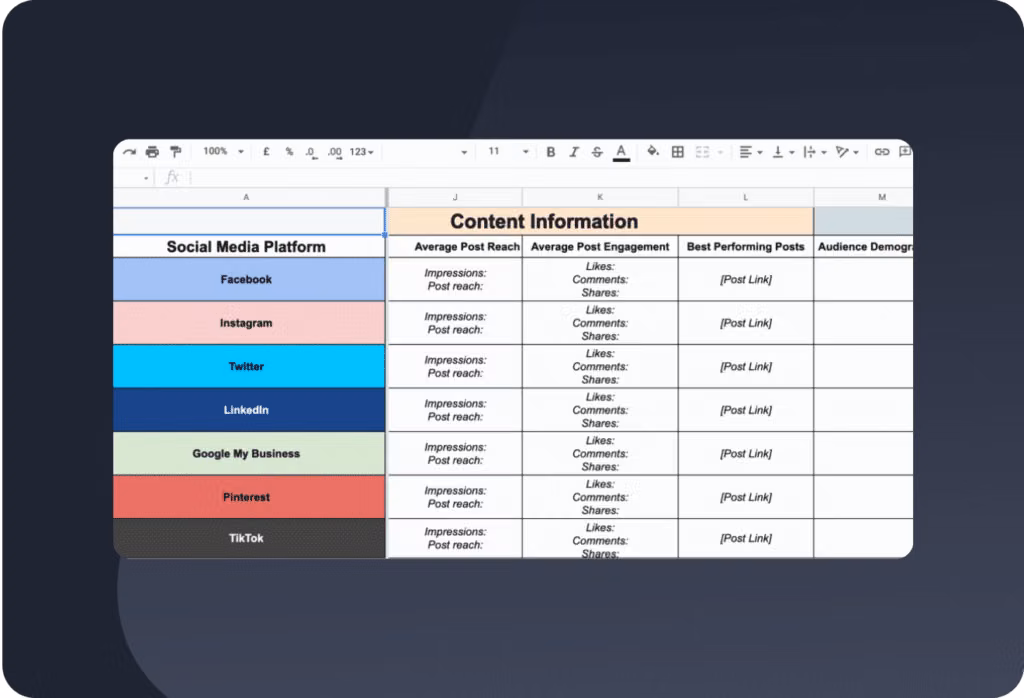Decrease decimal places in toolbar
The image size is (1024, 698).
tap(311, 152)
